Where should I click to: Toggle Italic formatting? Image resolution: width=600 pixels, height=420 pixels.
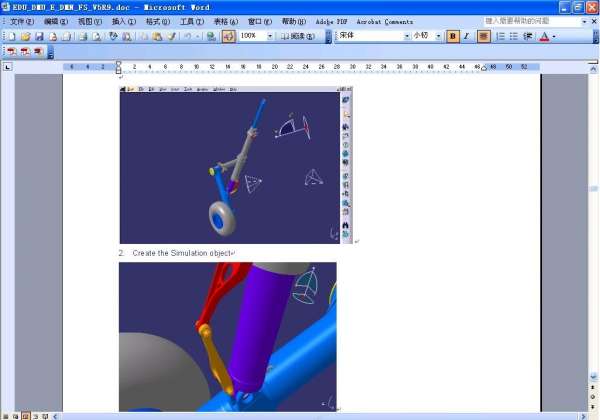click(x=466, y=36)
